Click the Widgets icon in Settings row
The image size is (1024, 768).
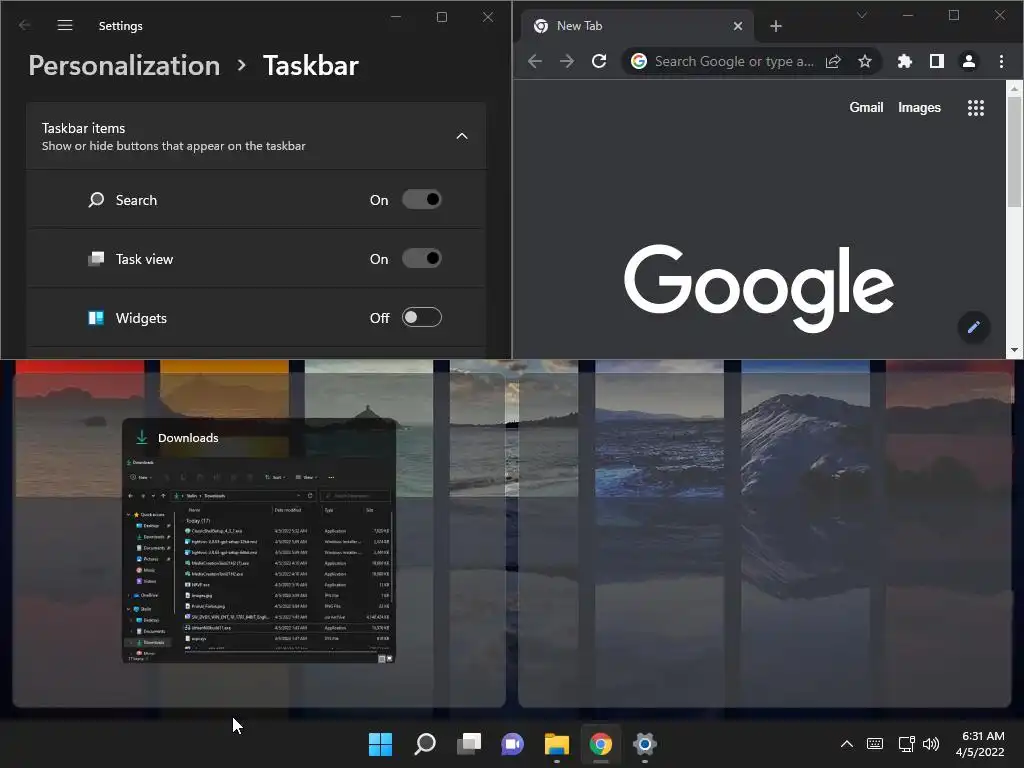pos(96,317)
